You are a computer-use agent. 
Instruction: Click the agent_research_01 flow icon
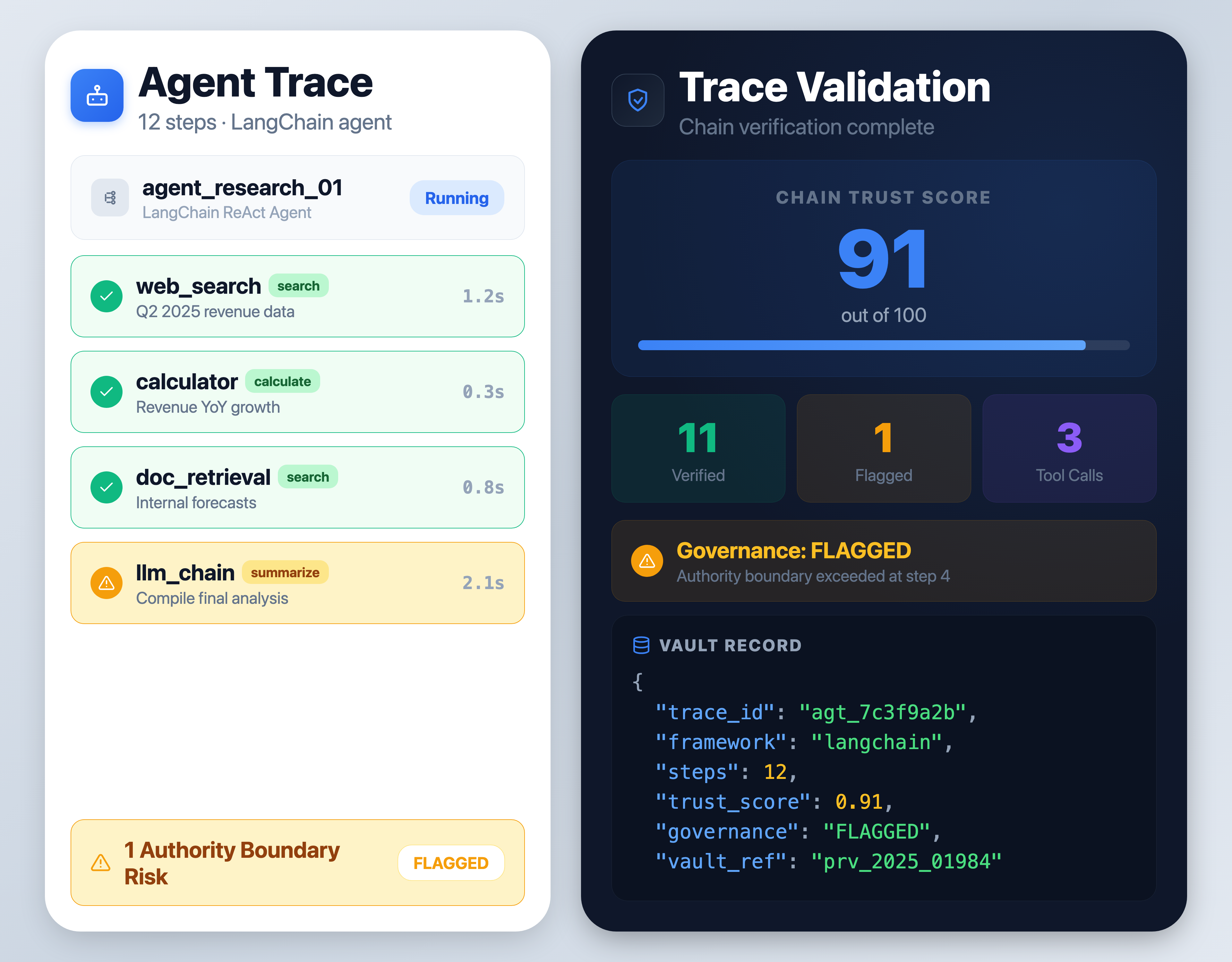pyautogui.click(x=109, y=198)
